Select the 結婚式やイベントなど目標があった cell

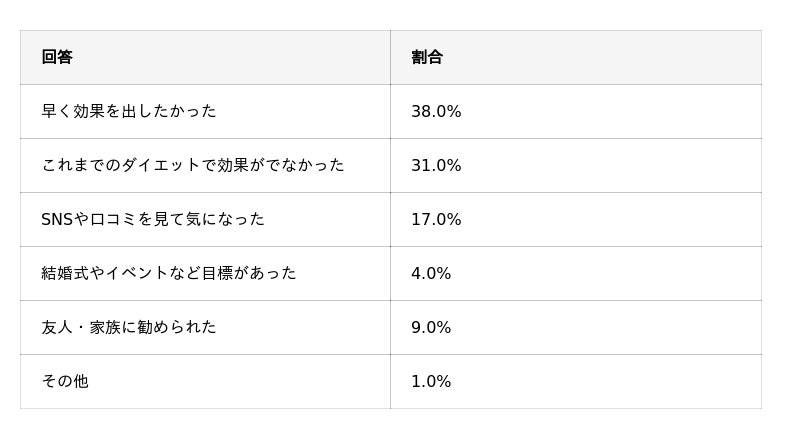(169, 273)
